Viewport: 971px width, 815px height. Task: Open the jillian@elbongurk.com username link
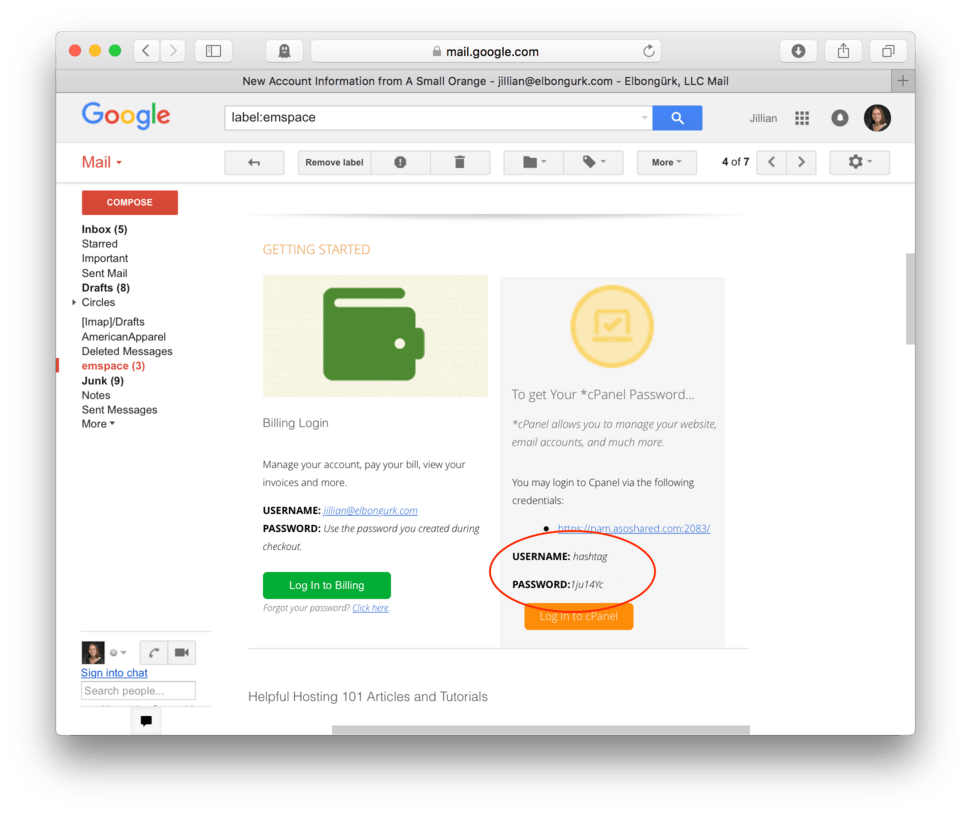[370, 510]
